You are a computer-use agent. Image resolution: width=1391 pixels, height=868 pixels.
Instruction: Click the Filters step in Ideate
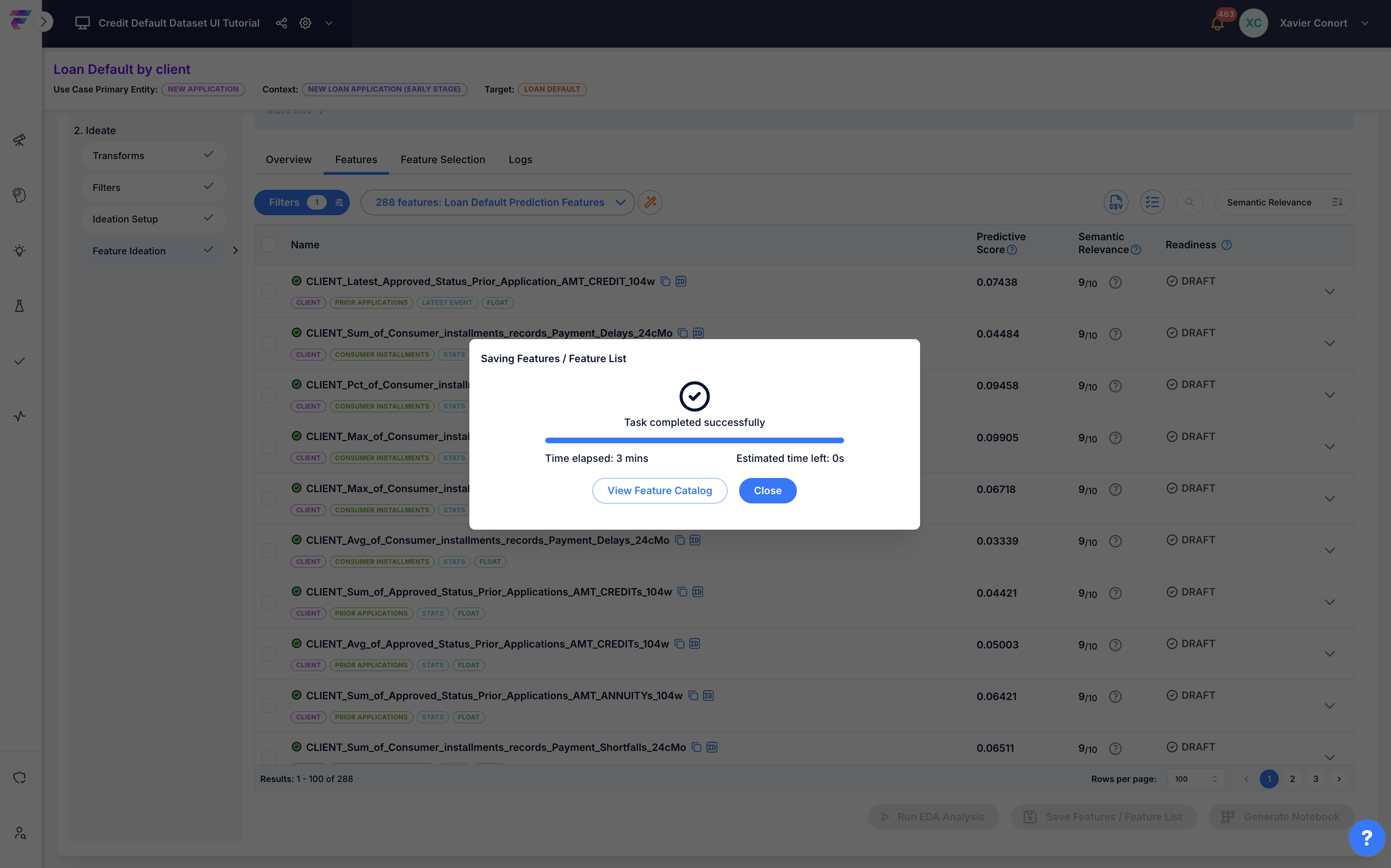click(x=153, y=187)
